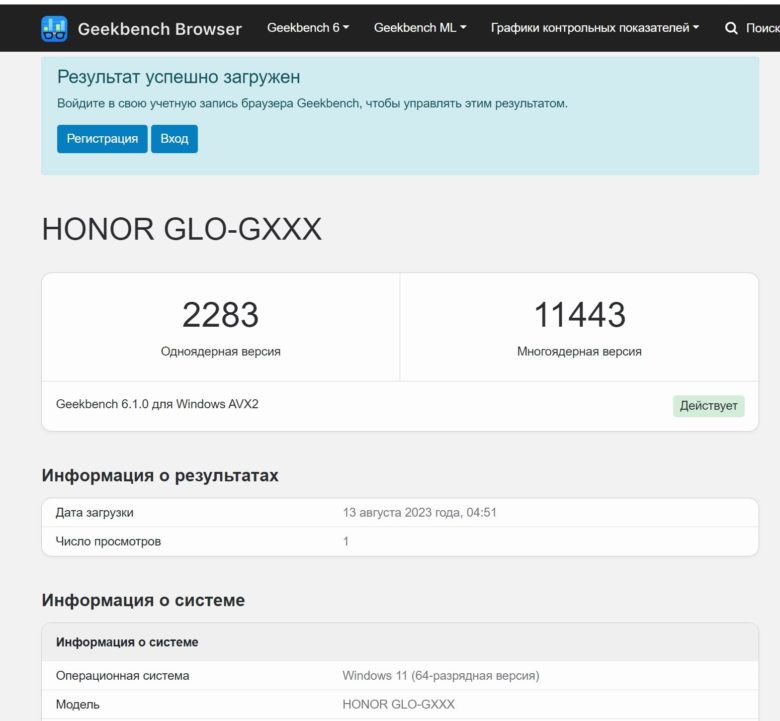Click the Одноядерная версия label
The height and width of the screenshot is (721, 780).
pos(220,351)
